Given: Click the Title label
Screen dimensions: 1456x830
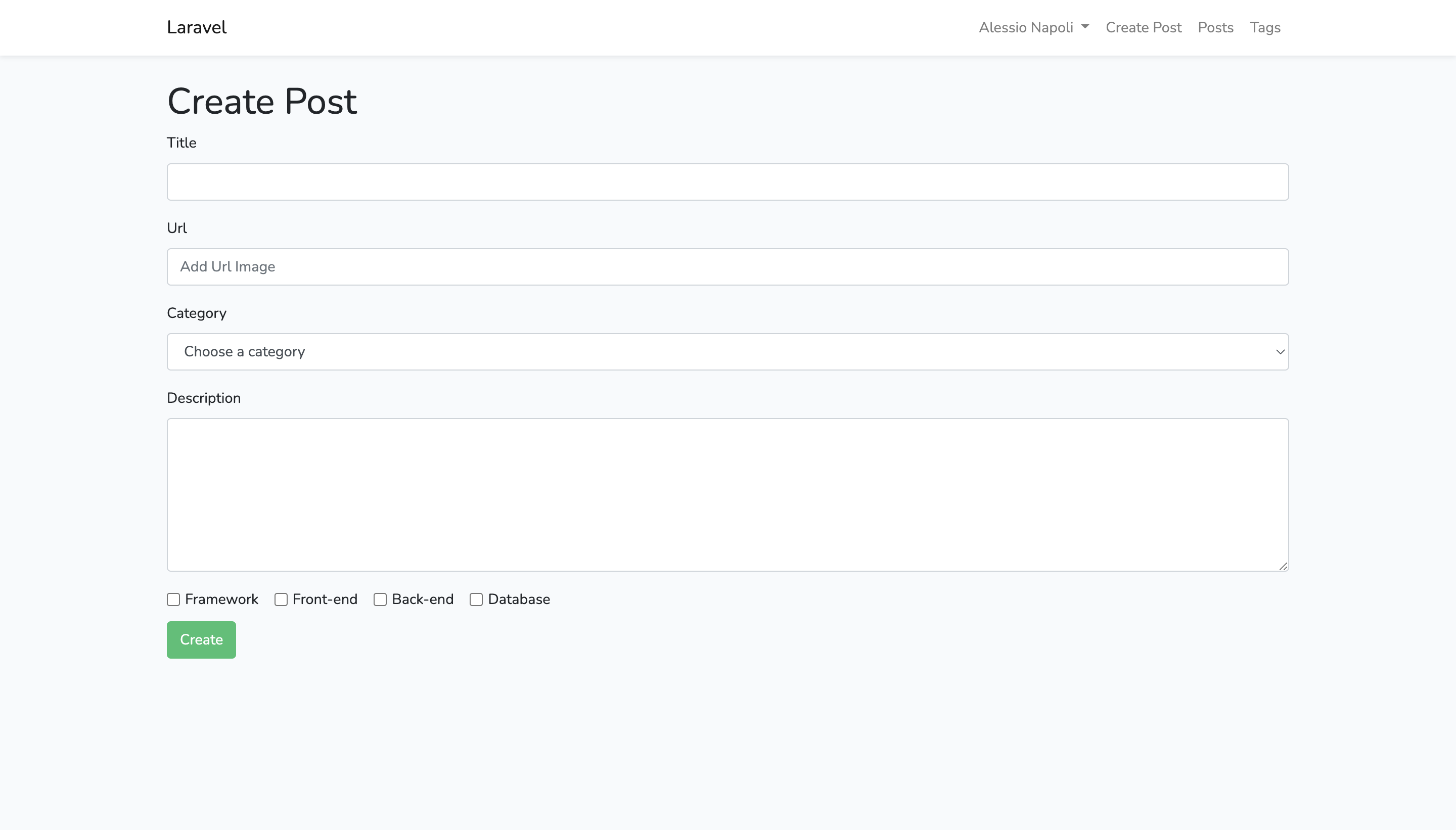Looking at the screenshot, I should click(x=180, y=143).
